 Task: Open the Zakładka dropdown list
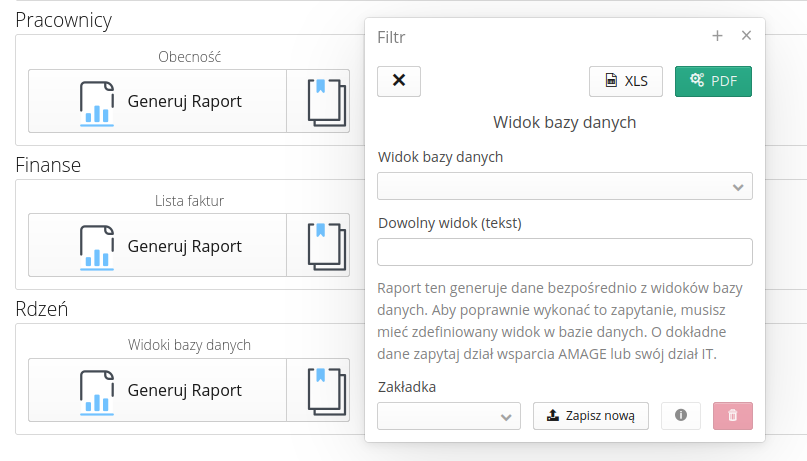pyautogui.click(x=448, y=416)
